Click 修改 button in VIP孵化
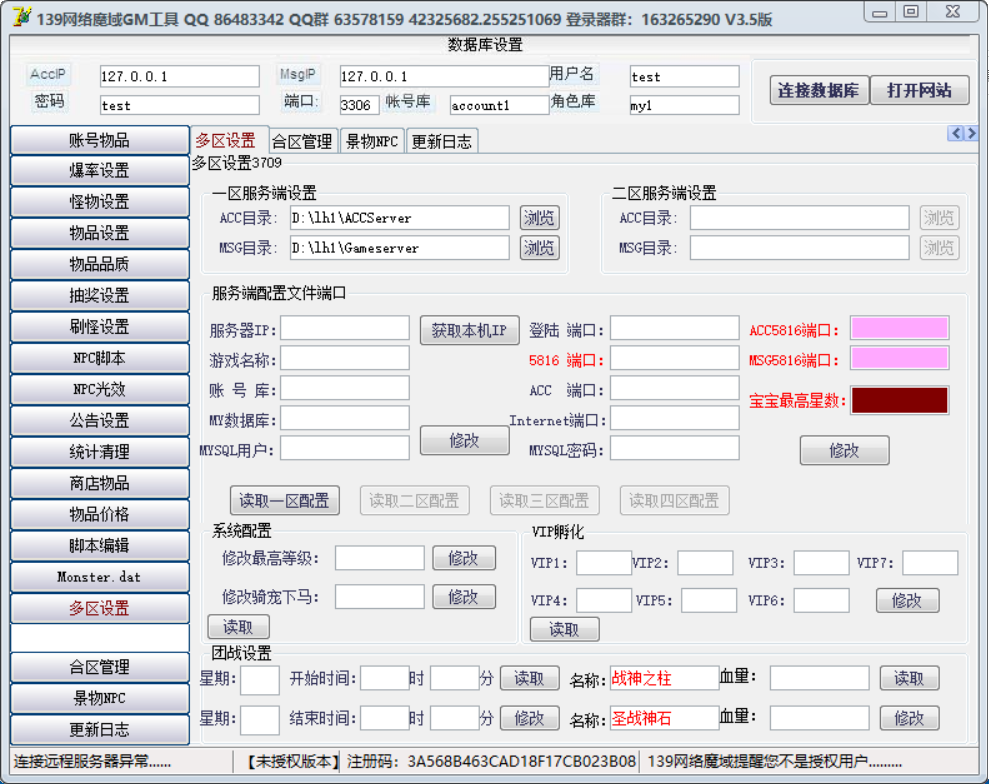Viewport: 989px width, 784px height. tap(908, 600)
